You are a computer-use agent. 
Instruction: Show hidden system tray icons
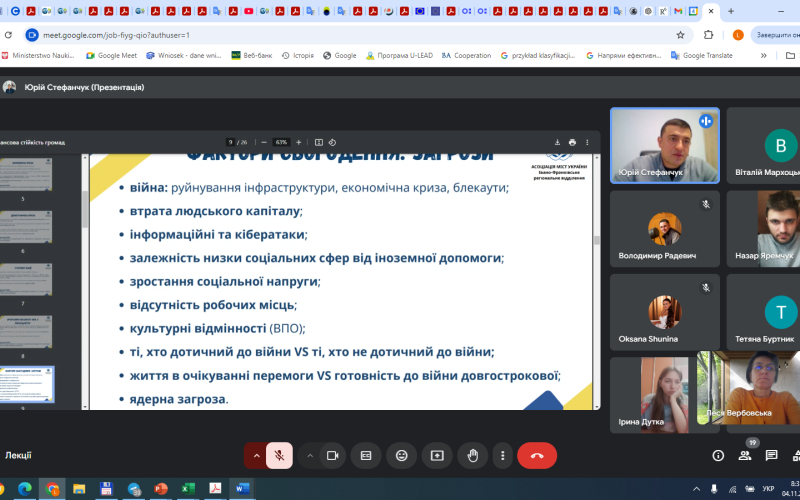pyautogui.click(x=696, y=489)
